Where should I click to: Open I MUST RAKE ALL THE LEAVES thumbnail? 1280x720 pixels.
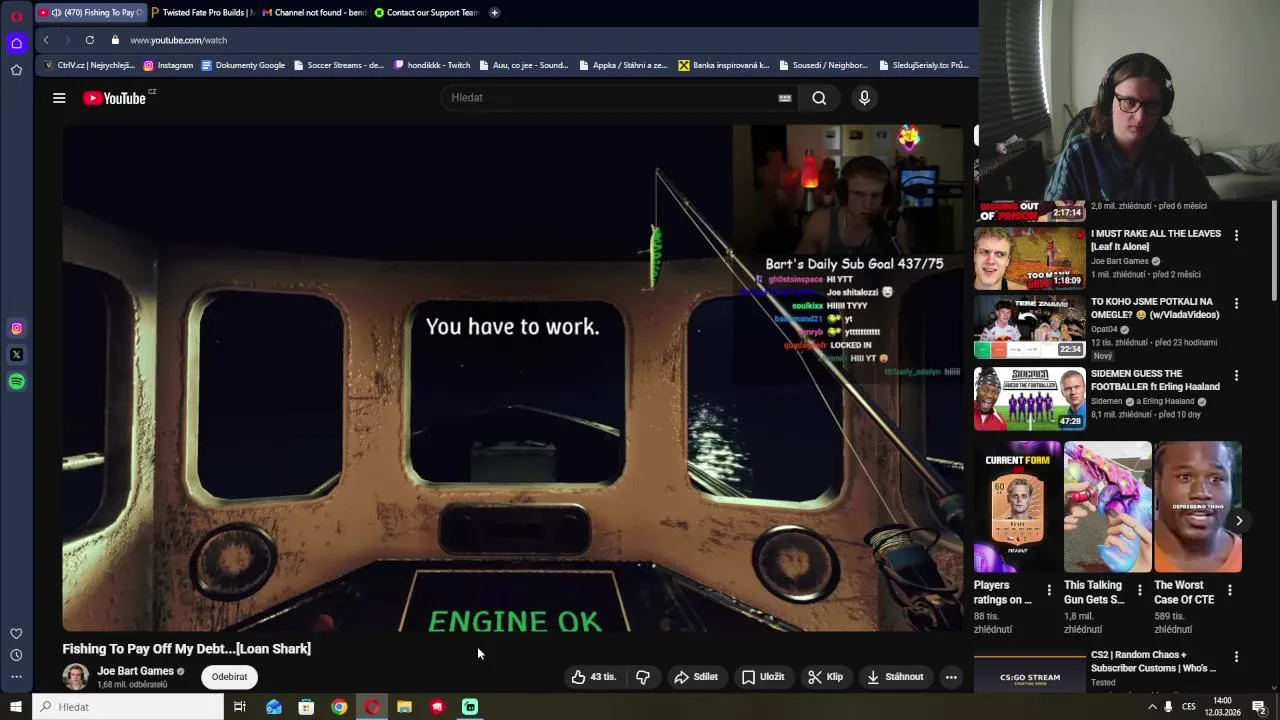[1029, 258]
